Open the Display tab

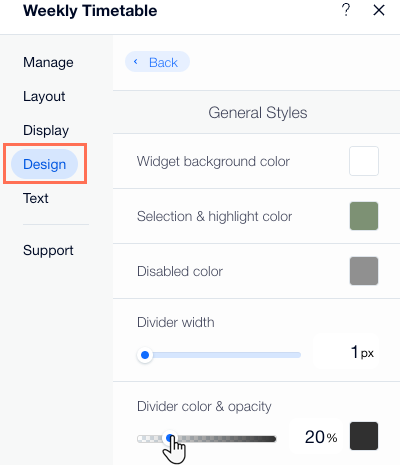[46, 130]
